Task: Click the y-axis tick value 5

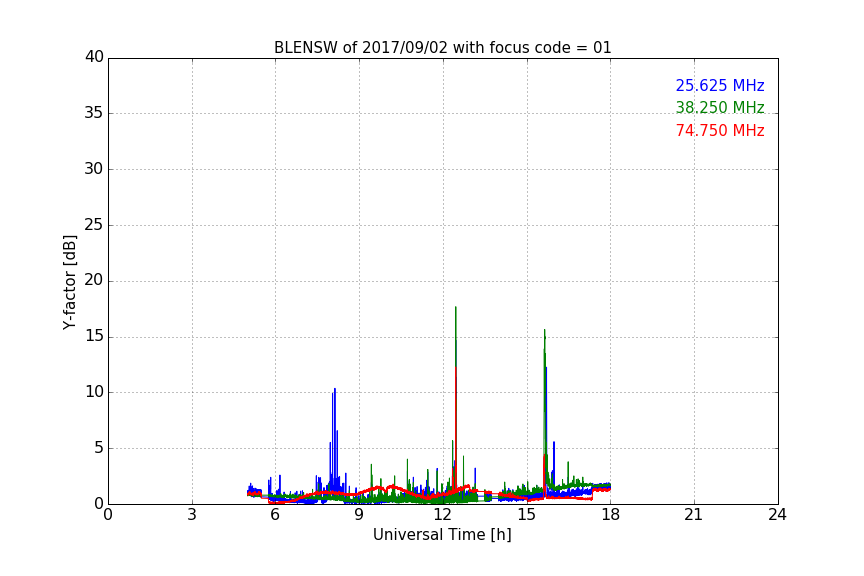Action: click(x=99, y=448)
